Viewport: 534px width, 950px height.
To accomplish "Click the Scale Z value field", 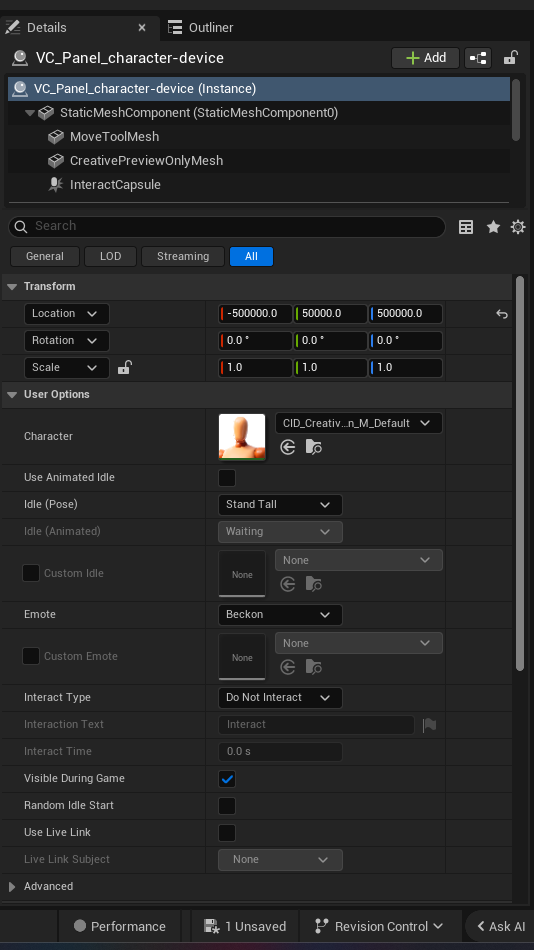I will point(406,368).
